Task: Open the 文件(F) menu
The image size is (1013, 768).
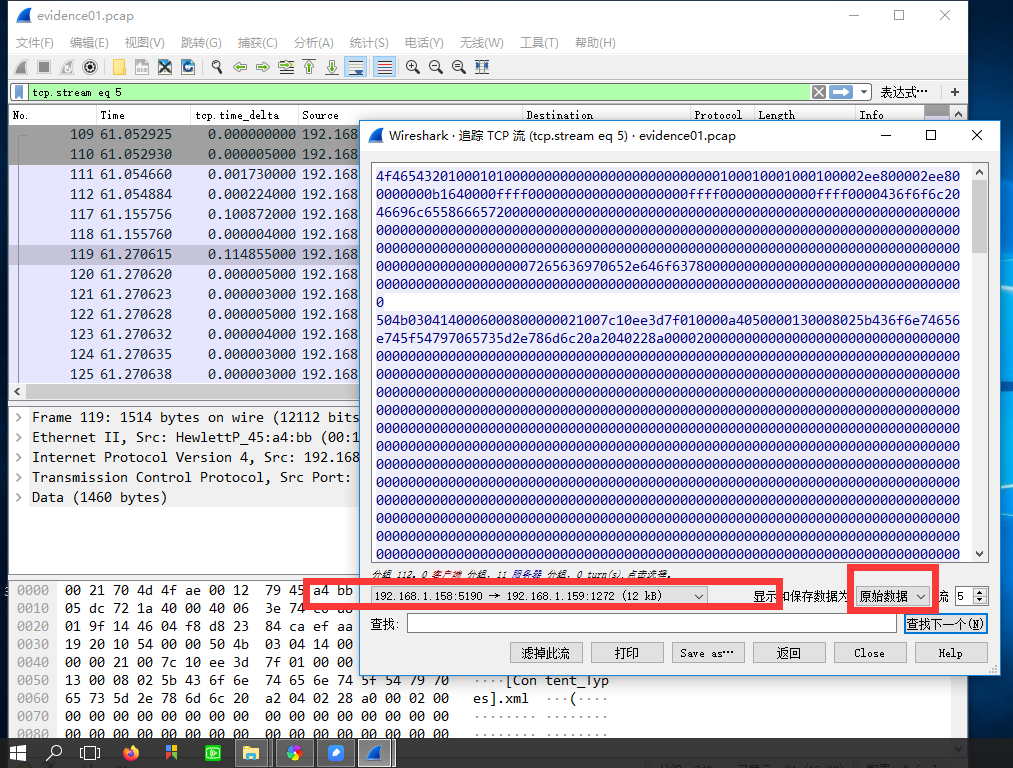Action: (x=34, y=43)
